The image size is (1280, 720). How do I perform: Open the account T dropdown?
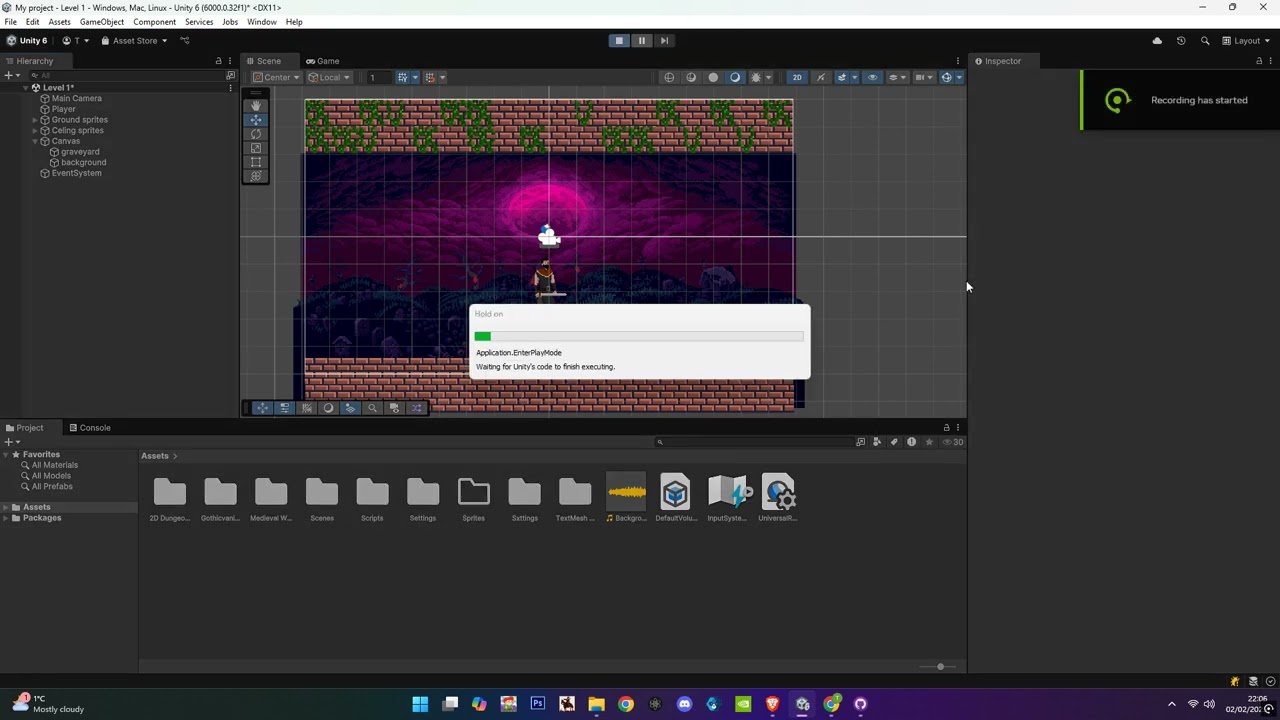pyautogui.click(x=75, y=41)
